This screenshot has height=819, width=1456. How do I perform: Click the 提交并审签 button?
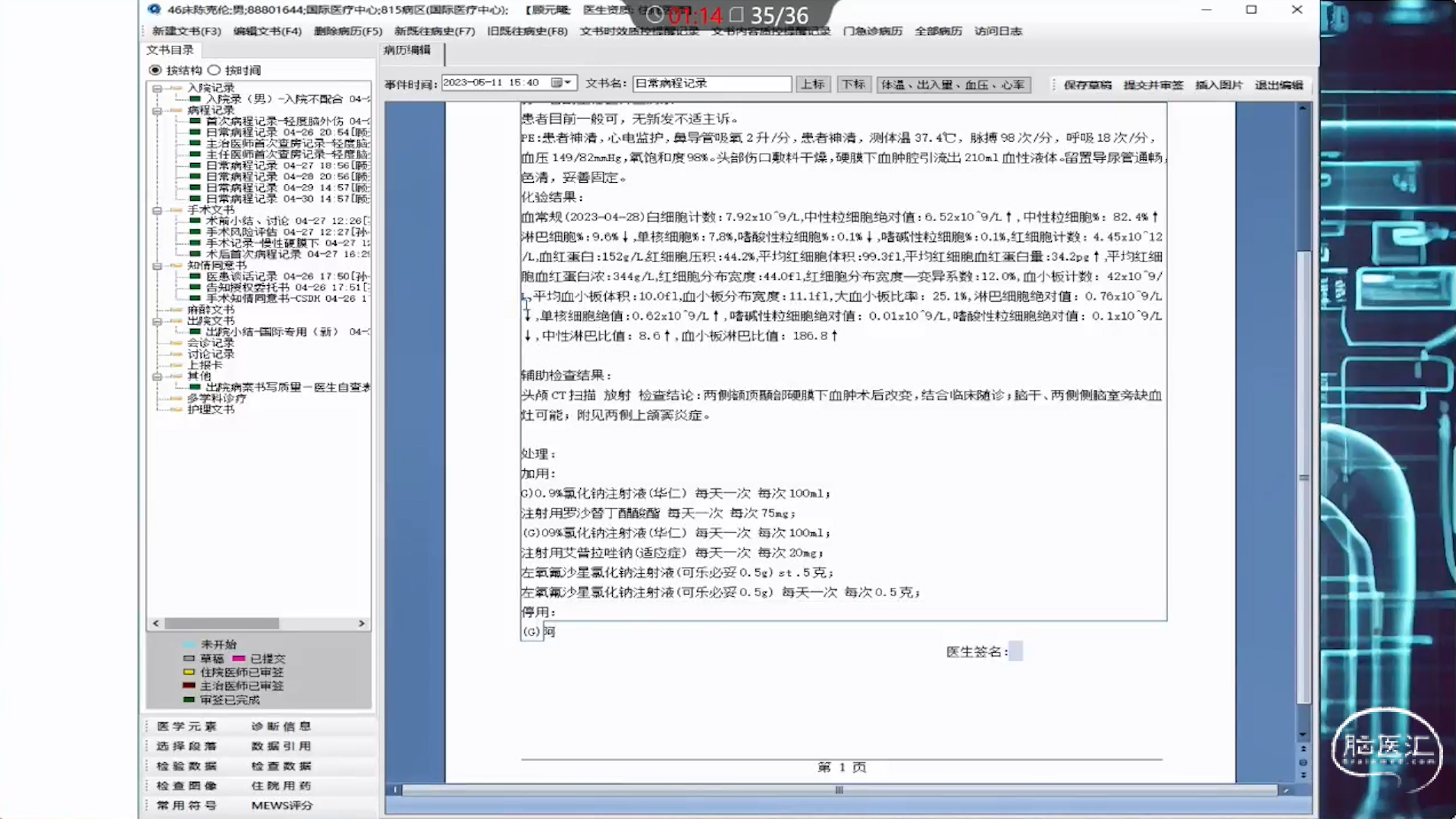(x=1153, y=85)
